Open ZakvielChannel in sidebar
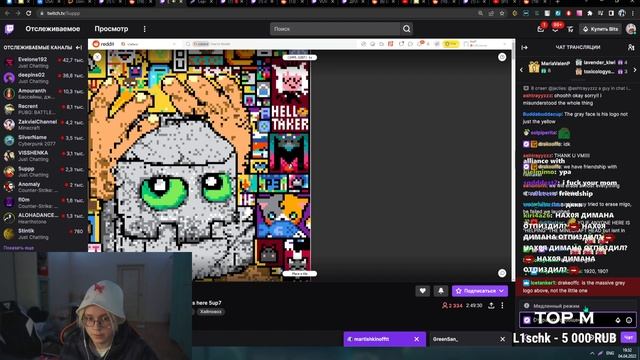 coord(44,124)
